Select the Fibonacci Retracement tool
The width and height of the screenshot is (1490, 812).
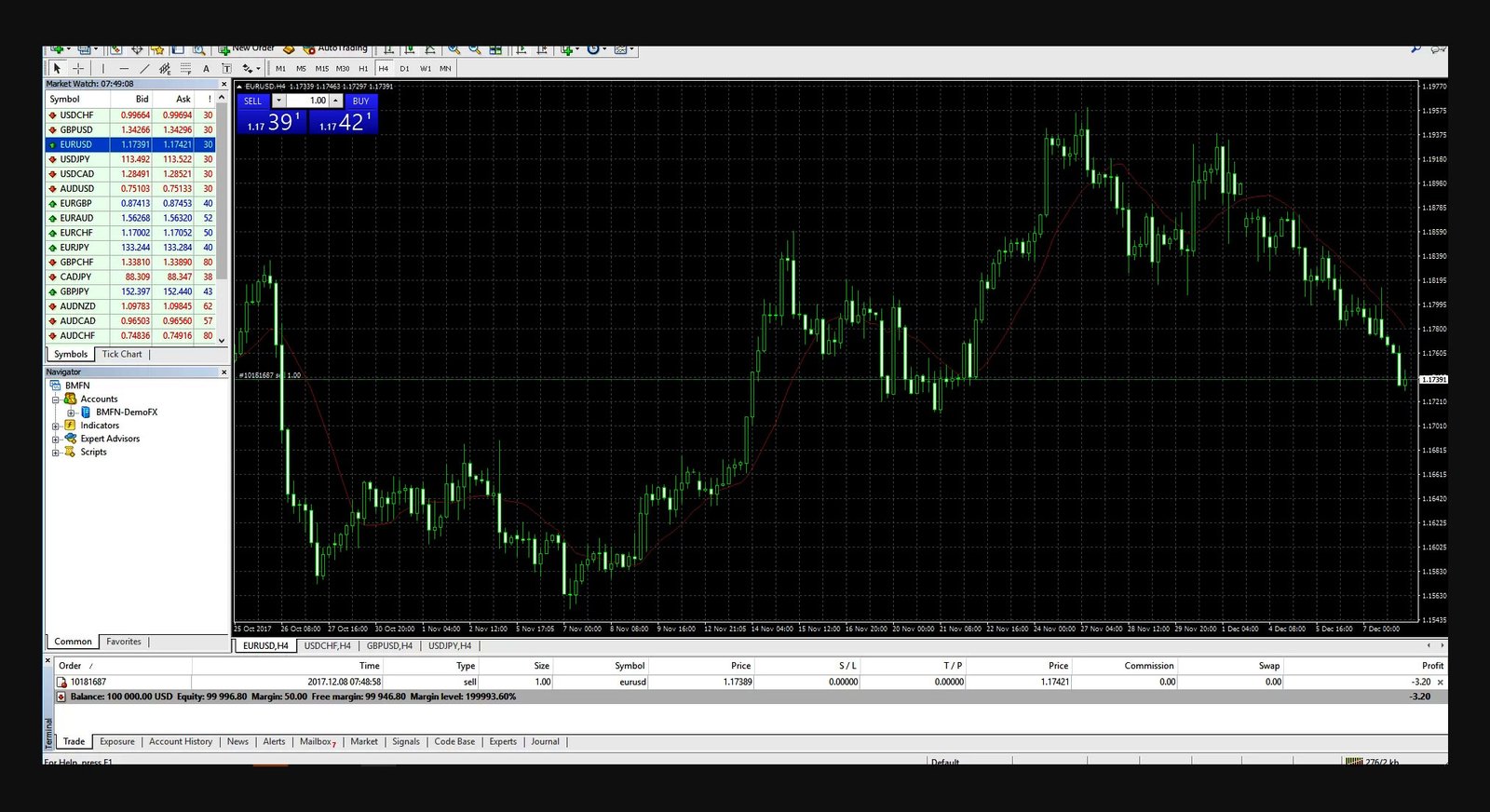[x=185, y=68]
